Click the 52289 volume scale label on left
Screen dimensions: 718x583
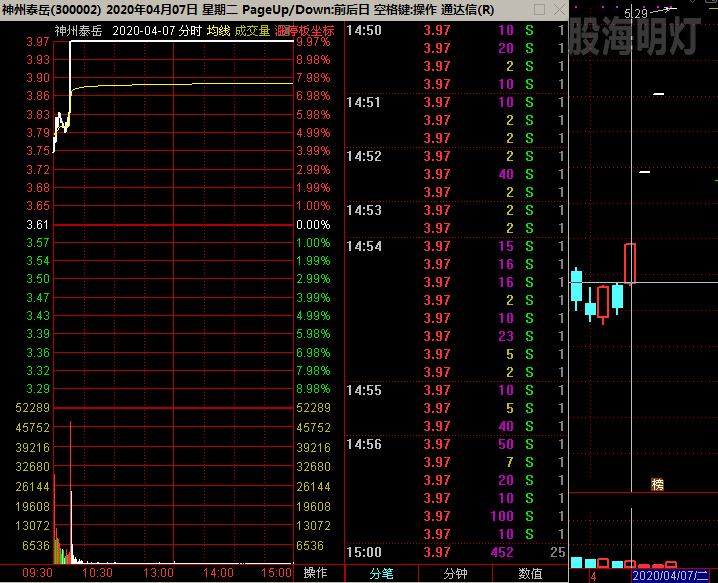point(32,408)
